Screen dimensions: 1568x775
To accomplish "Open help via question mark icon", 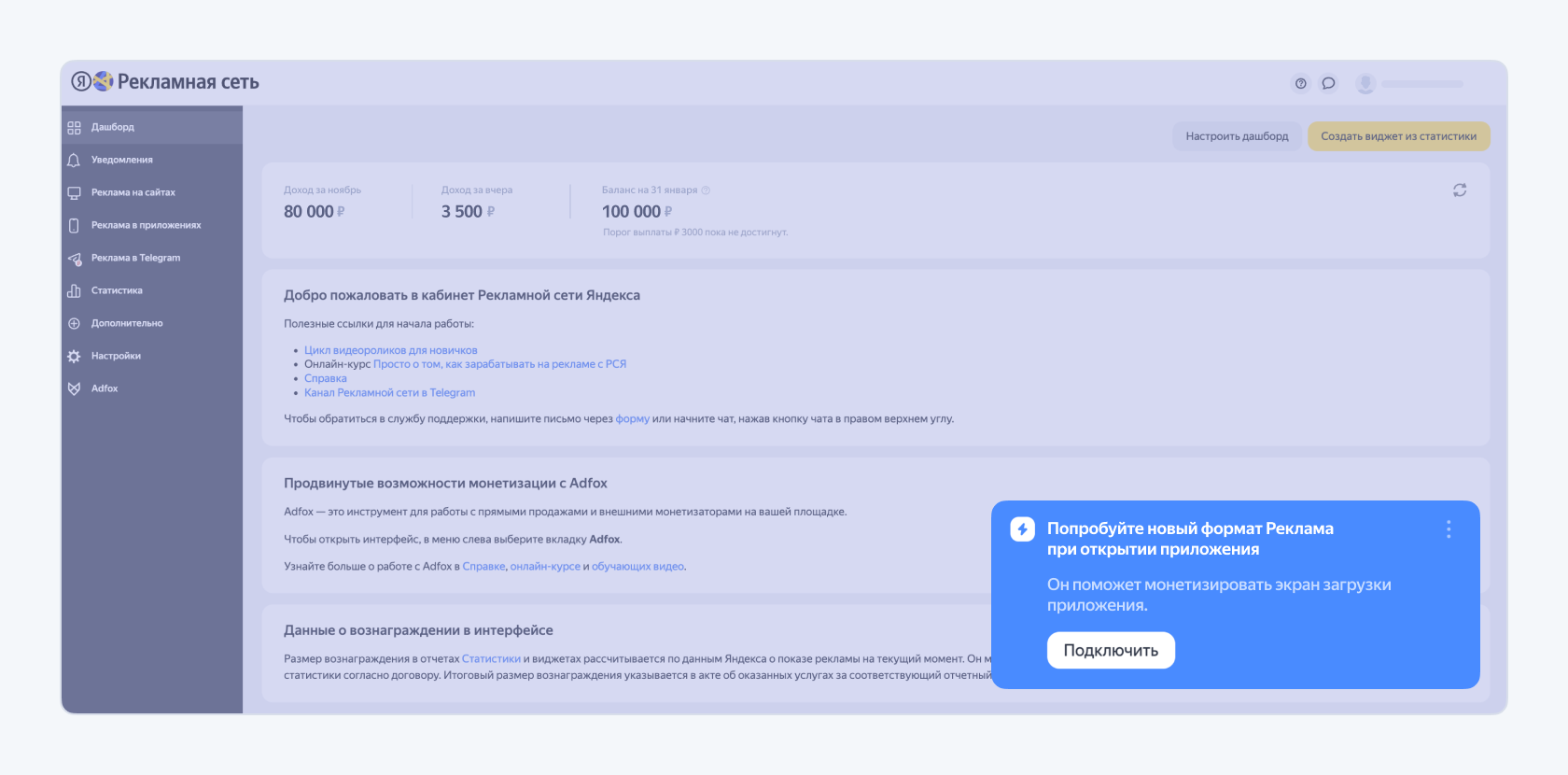I will point(1300,83).
